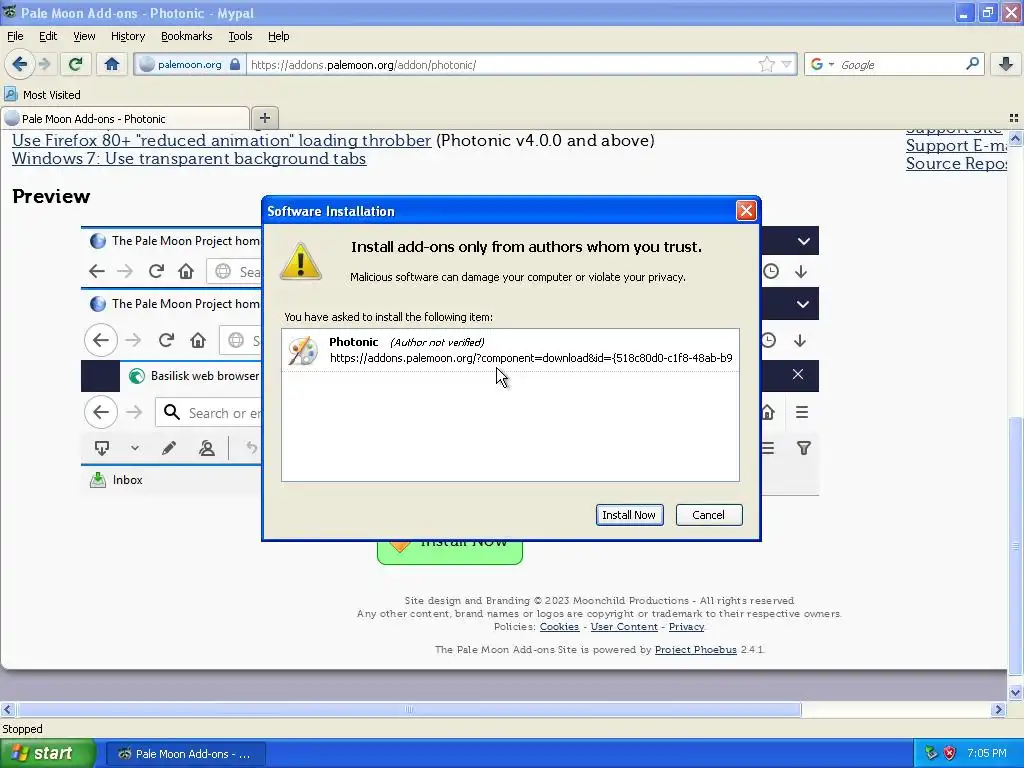Open the Tools menu
The height and width of the screenshot is (768, 1024).
click(240, 36)
